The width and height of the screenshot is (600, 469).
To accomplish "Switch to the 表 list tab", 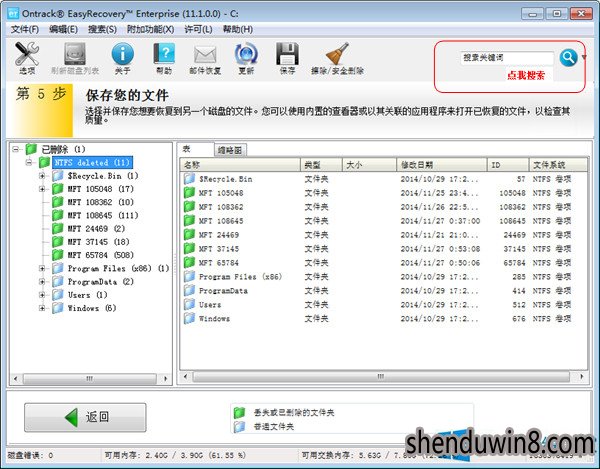I will coord(196,149).
